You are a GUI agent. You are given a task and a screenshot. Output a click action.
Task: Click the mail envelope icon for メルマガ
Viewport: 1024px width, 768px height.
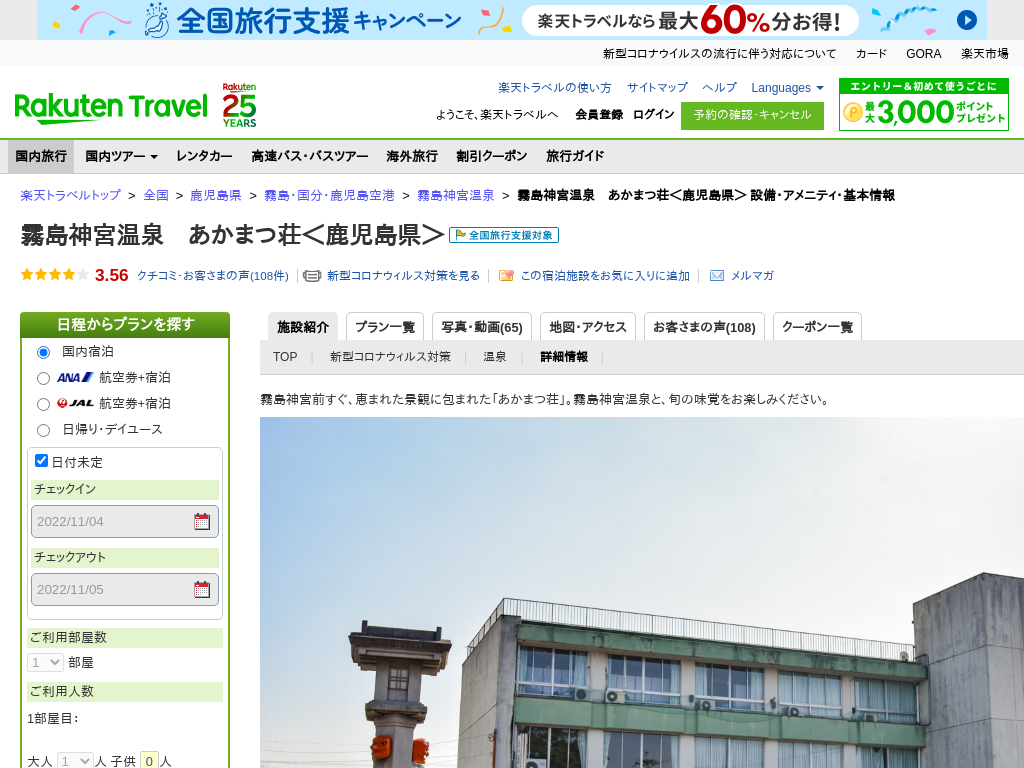(x=717, y=276)
